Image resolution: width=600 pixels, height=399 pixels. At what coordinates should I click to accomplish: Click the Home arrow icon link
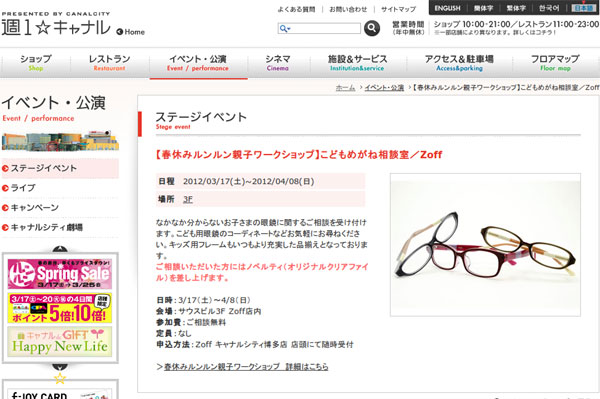(x=130, y=32)
